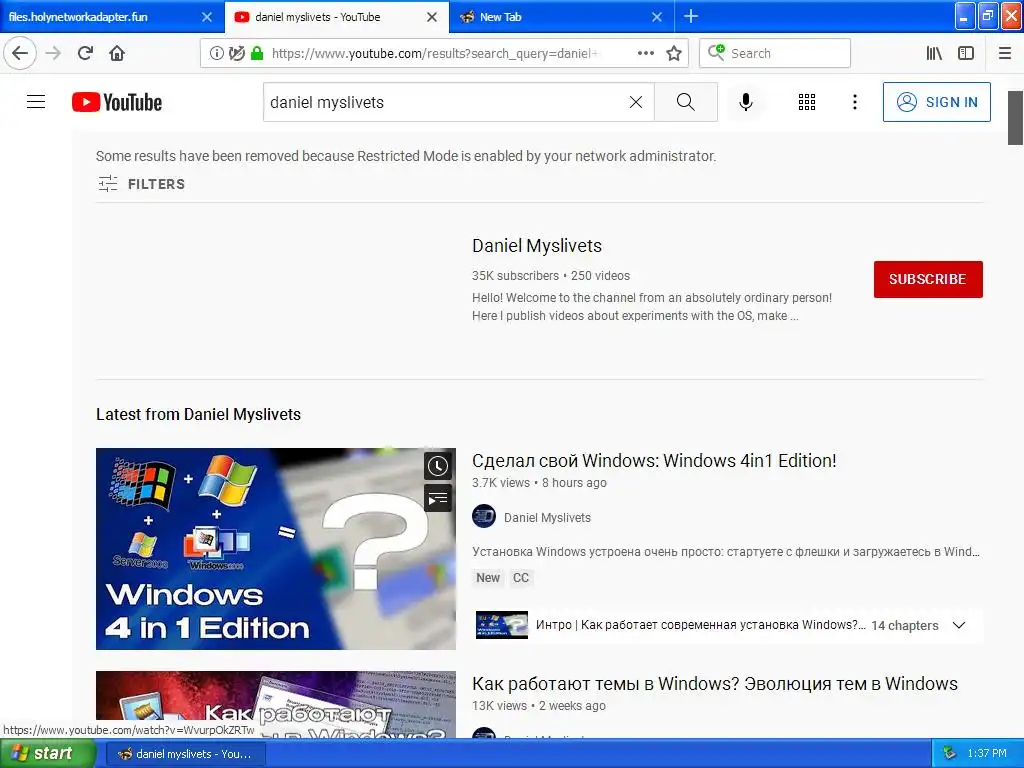The image size is (1024, 768).
Task: Open YouTube settings three-dot menu
Action: coord(855,102)
